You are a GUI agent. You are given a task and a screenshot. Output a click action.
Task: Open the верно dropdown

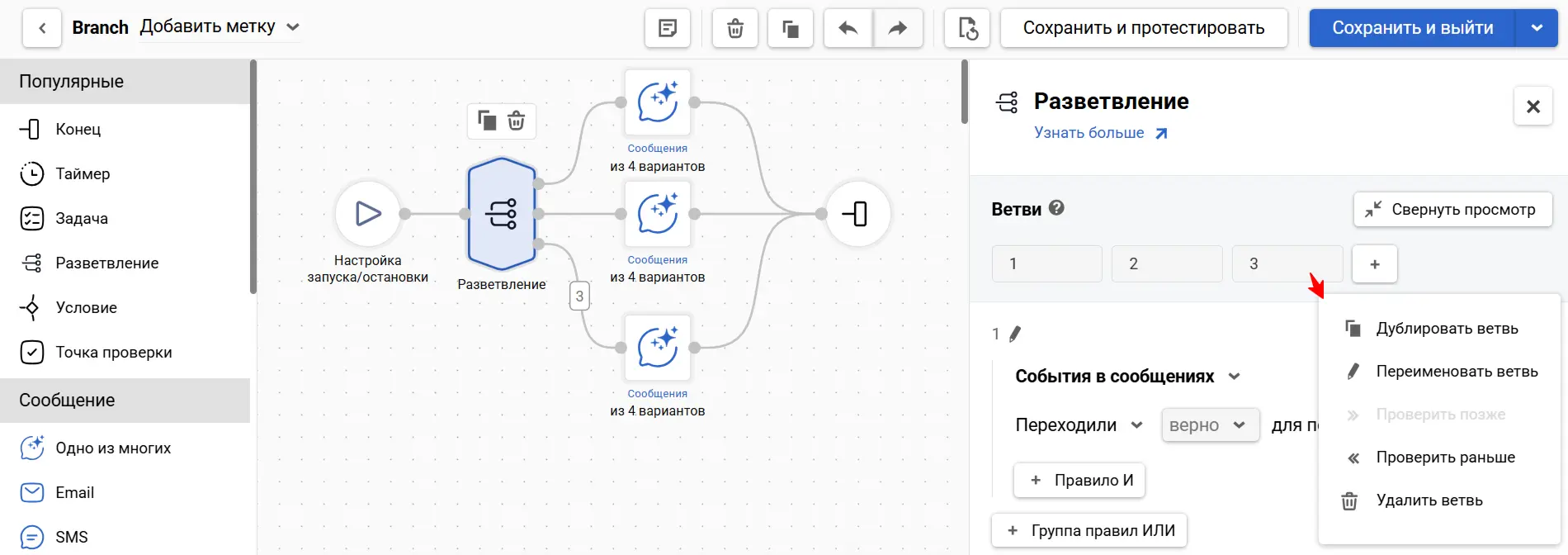pyautogui.click(x=1209, y=425)
